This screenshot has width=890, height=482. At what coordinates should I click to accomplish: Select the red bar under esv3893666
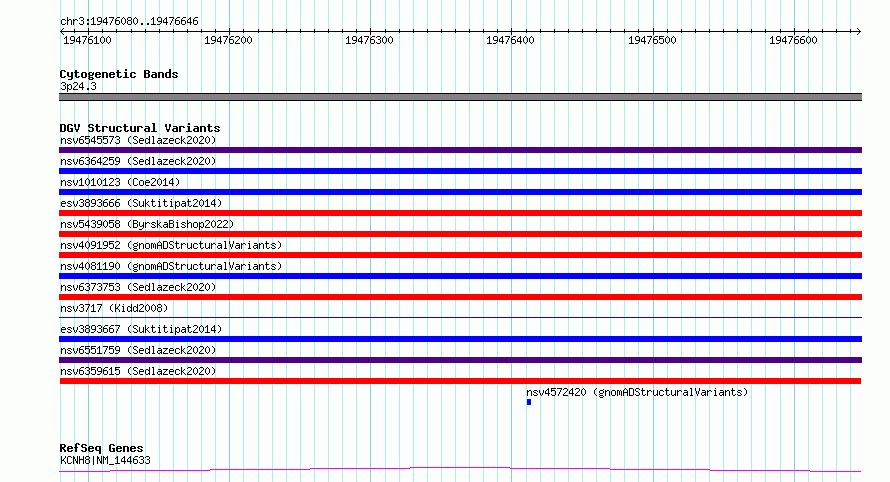tap(460, 213)
